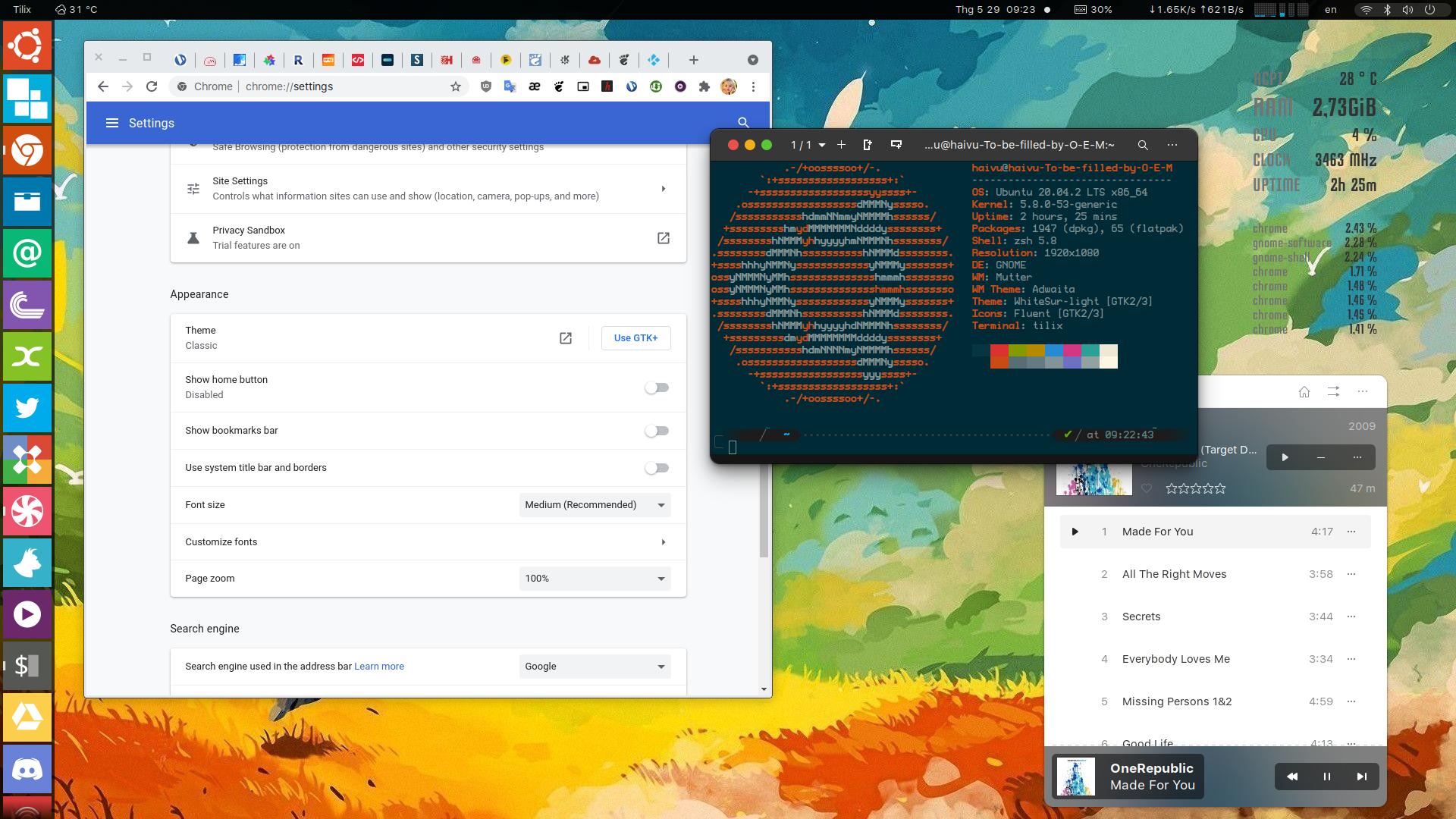Open Google Translate extension

510,86
